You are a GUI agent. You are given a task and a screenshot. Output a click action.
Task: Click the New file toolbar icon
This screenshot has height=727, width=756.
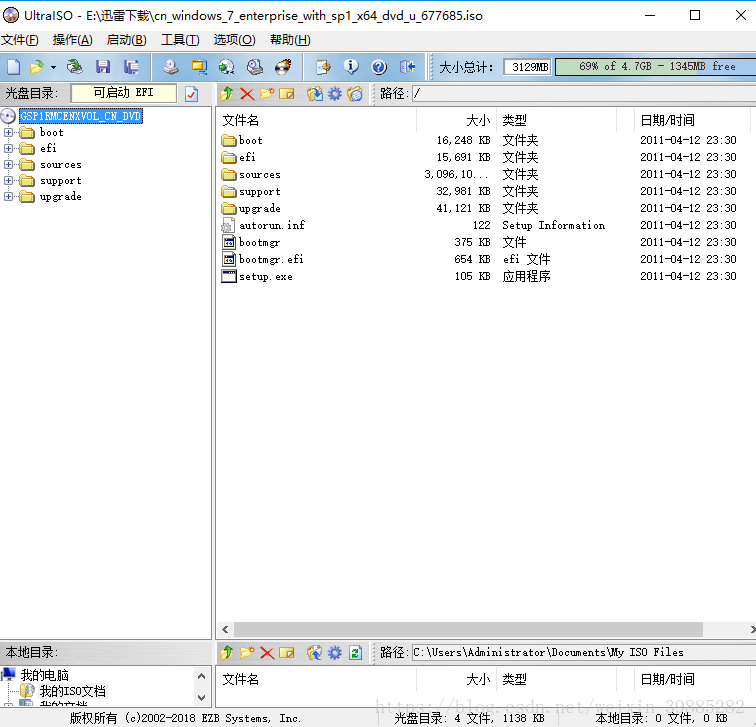tap(14, 67)
